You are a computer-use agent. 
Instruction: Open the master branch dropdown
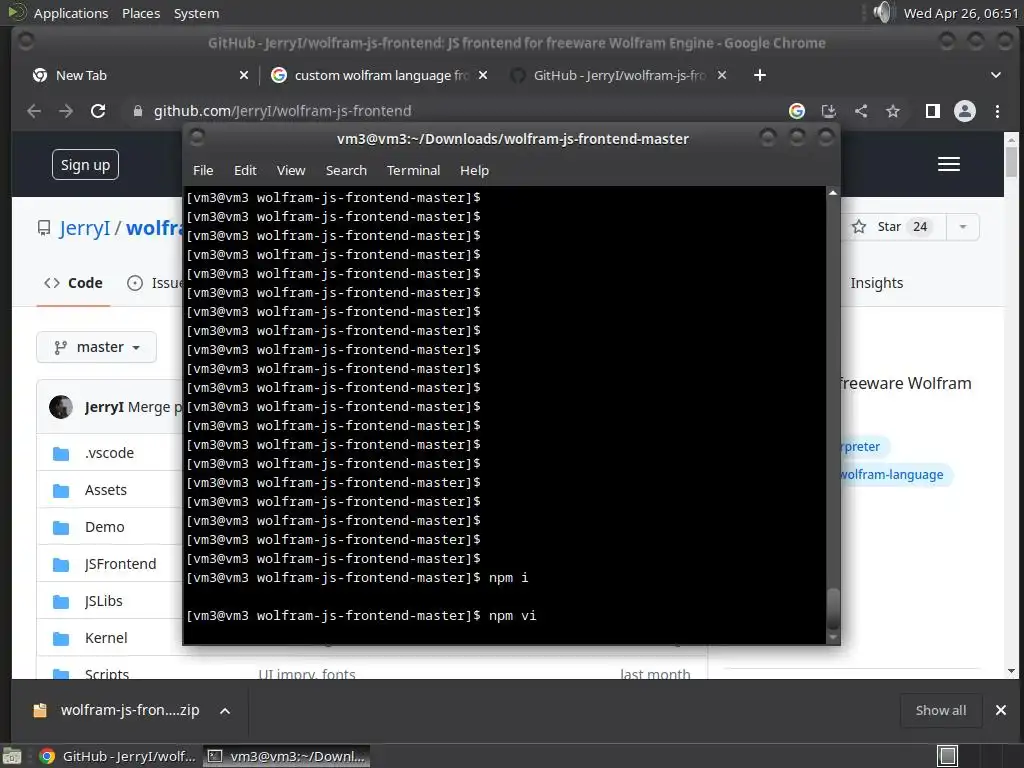(97, 347)
